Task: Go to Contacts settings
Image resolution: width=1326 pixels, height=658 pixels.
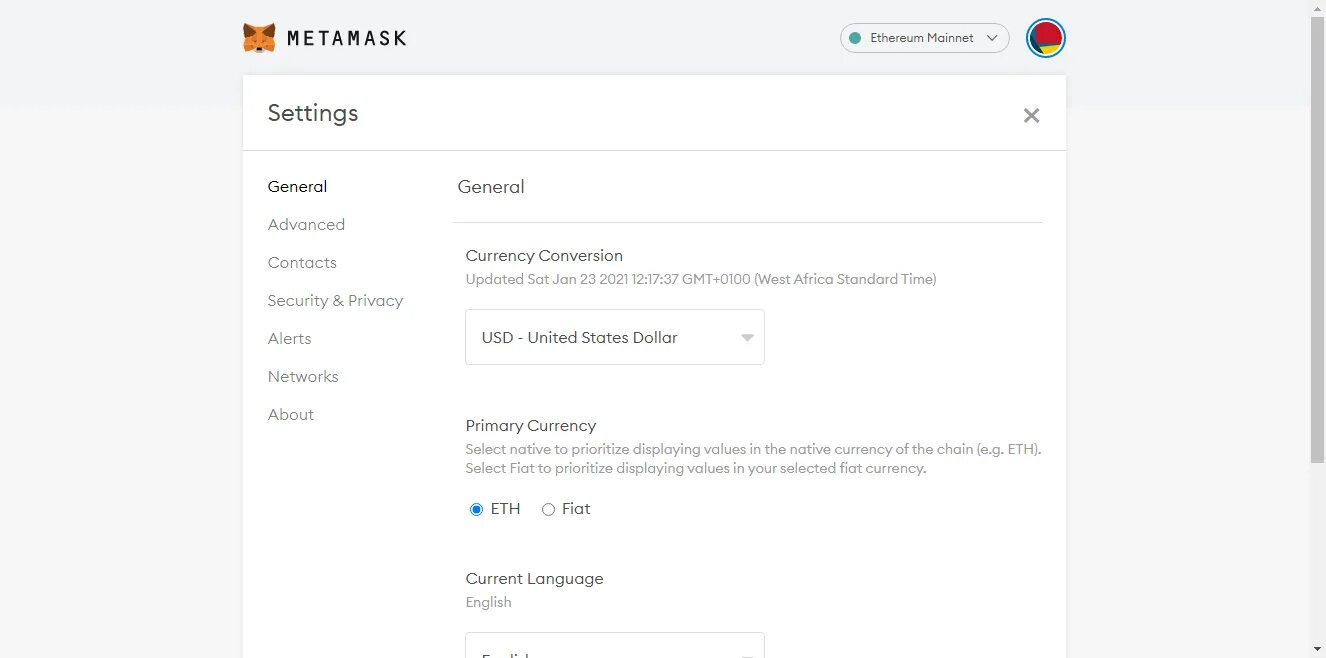Action: click(x=302, y=262)
